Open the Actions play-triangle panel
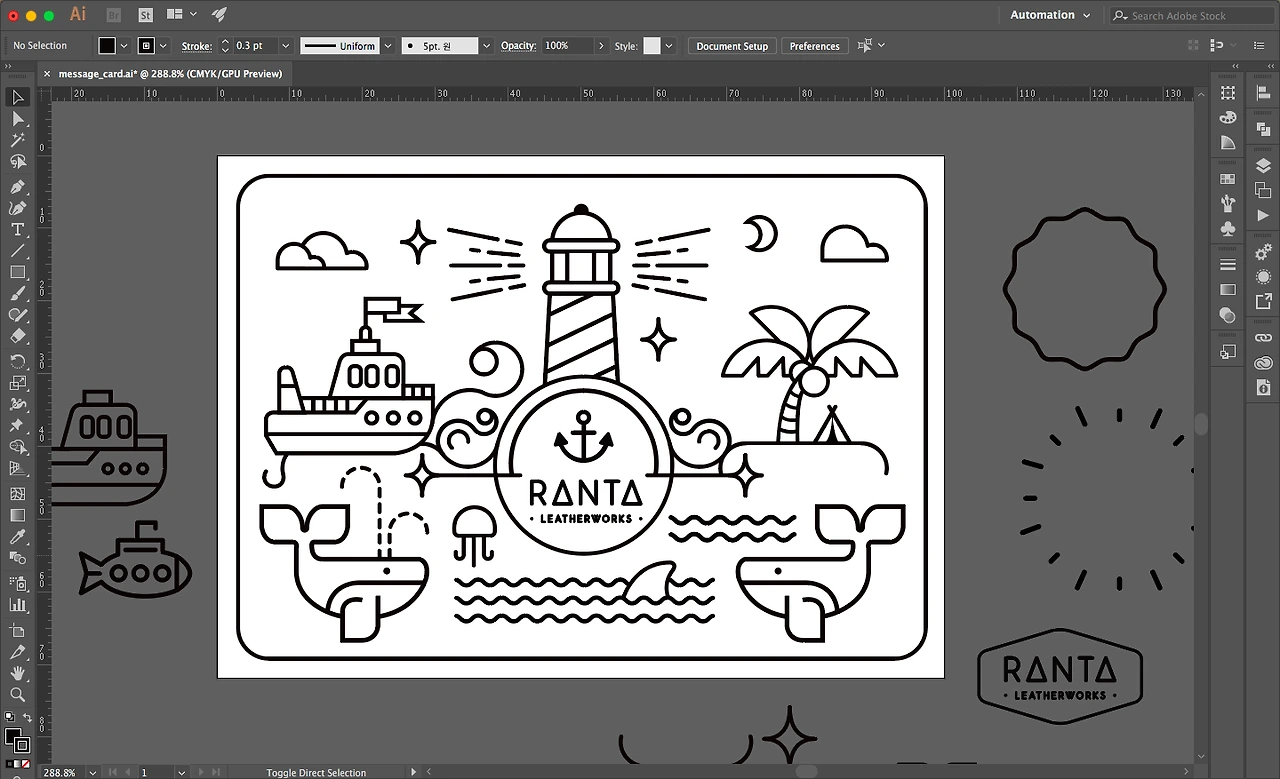The width and height of the screenshot is (1280, 779). 1264,215
